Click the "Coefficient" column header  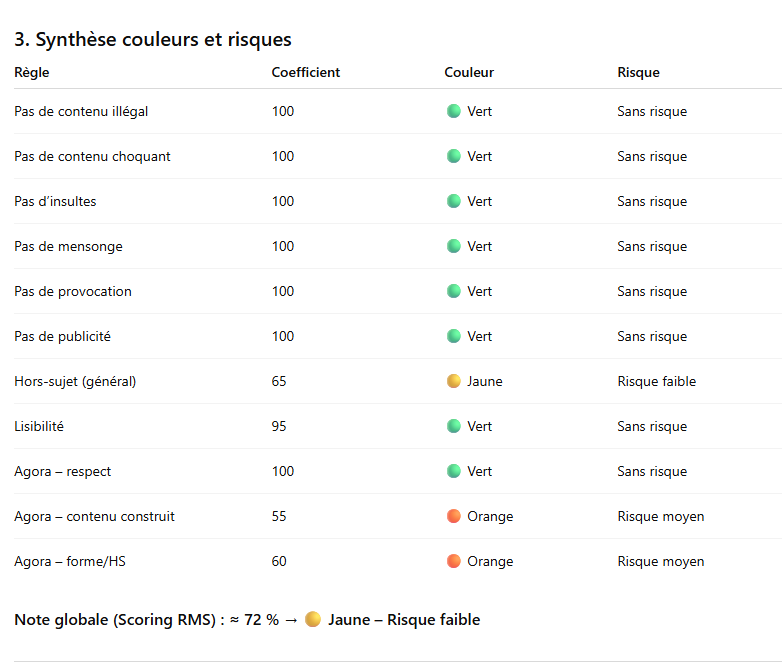click(306, 72)
